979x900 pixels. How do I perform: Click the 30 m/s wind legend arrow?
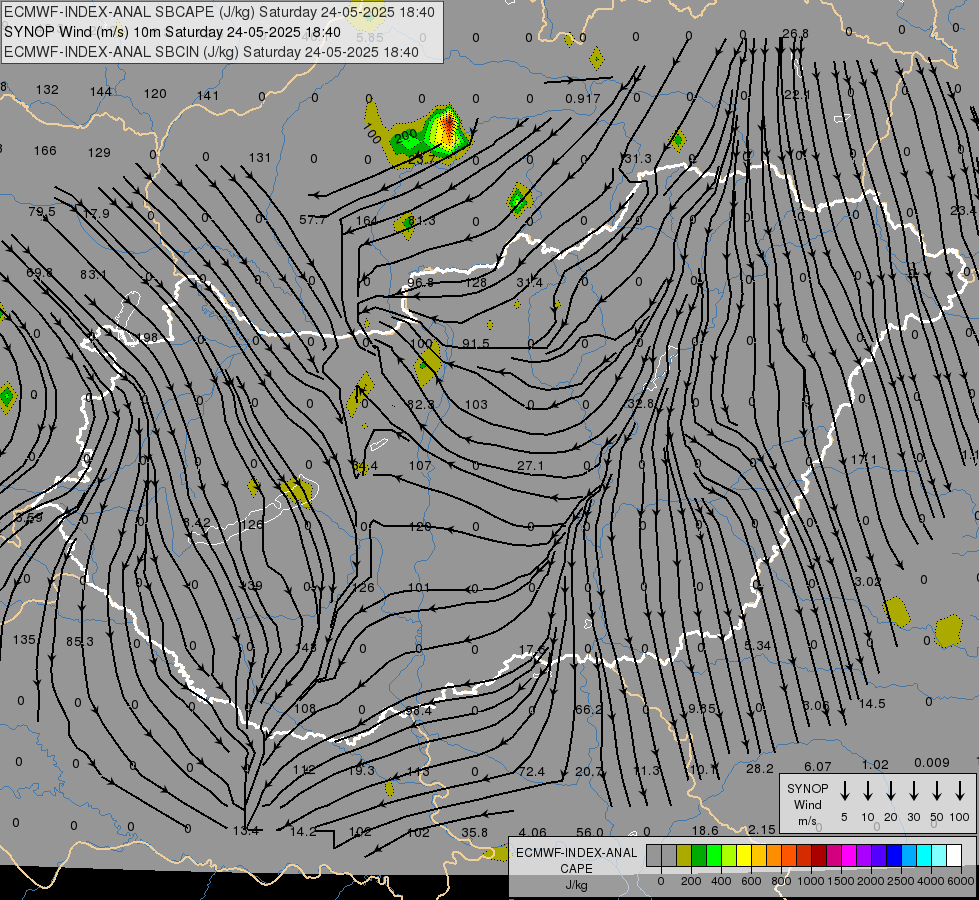(914, 791)
